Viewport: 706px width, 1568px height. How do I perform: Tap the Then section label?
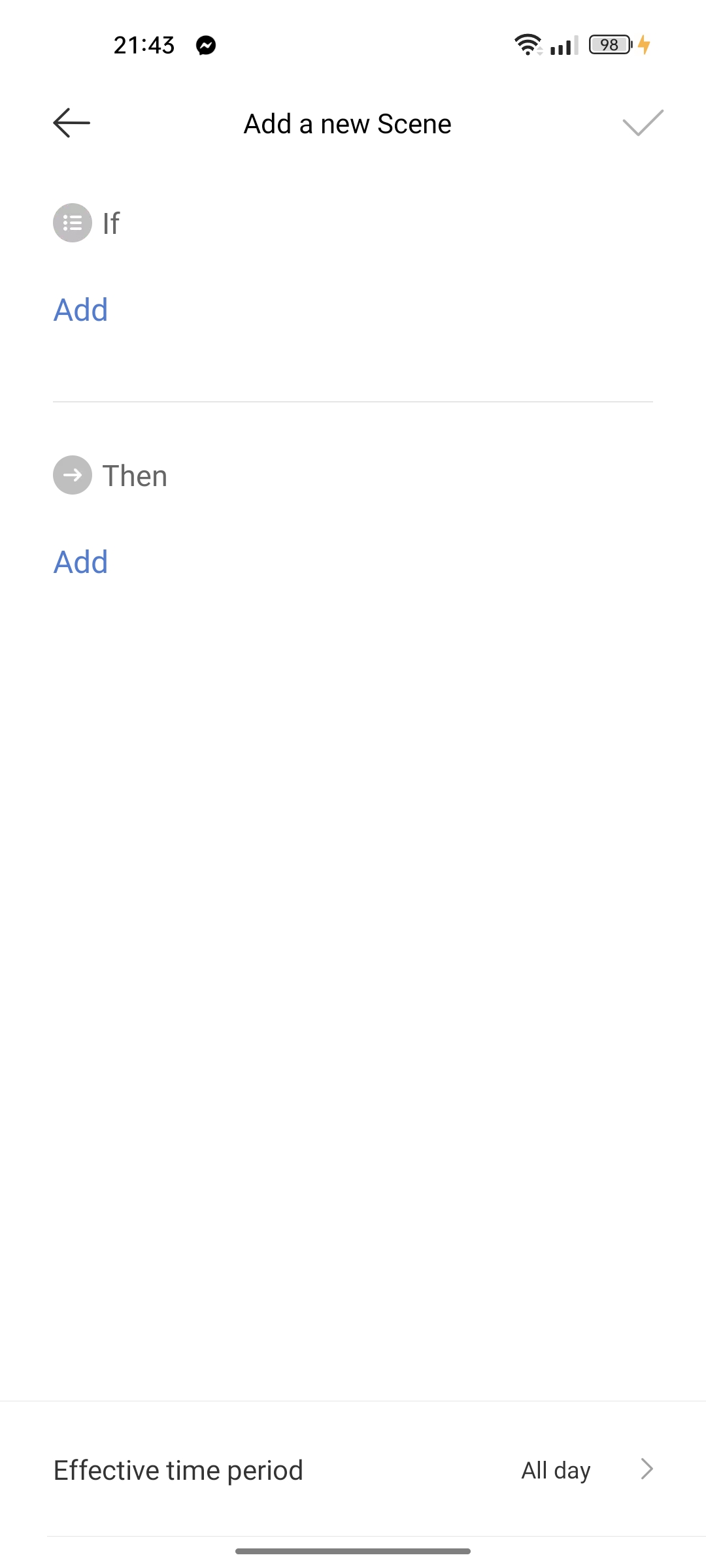tap(135, 476)
